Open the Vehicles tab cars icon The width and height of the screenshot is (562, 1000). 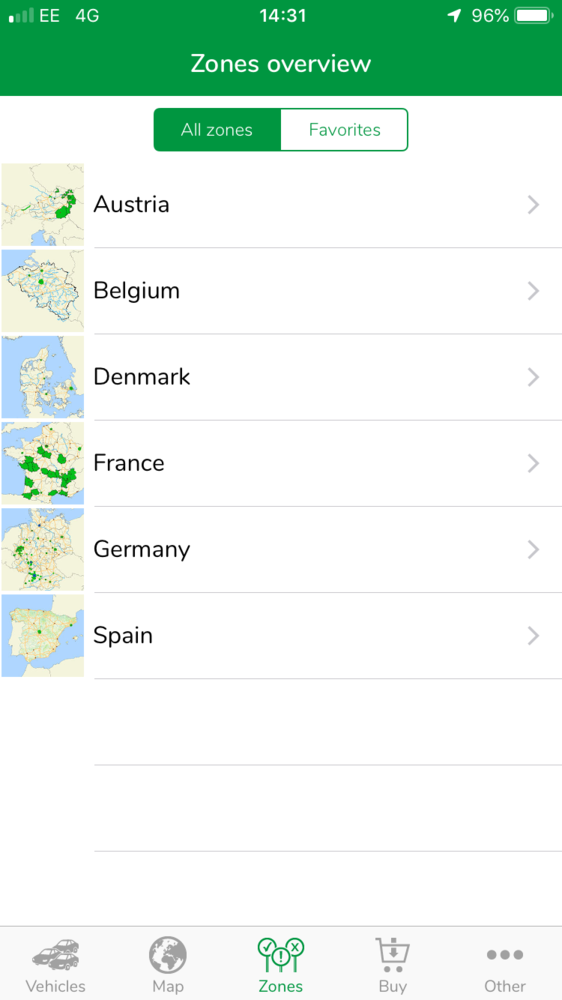(x=55, y=955)
